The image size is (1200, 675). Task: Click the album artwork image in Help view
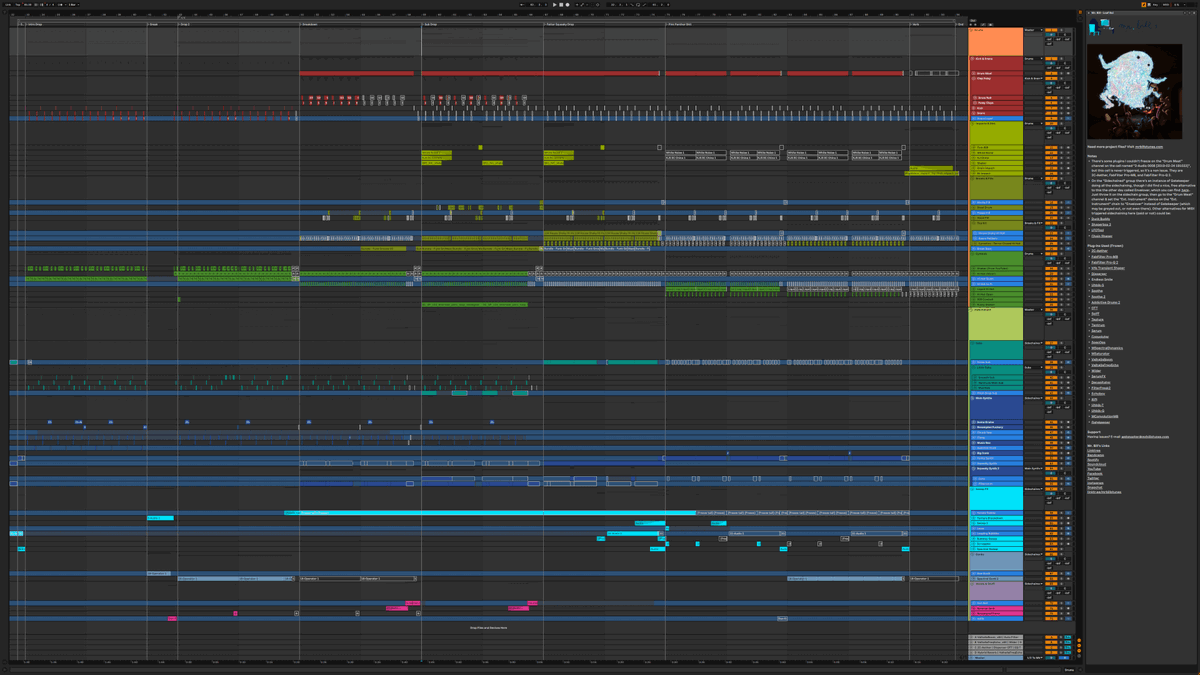[1134, 90]
